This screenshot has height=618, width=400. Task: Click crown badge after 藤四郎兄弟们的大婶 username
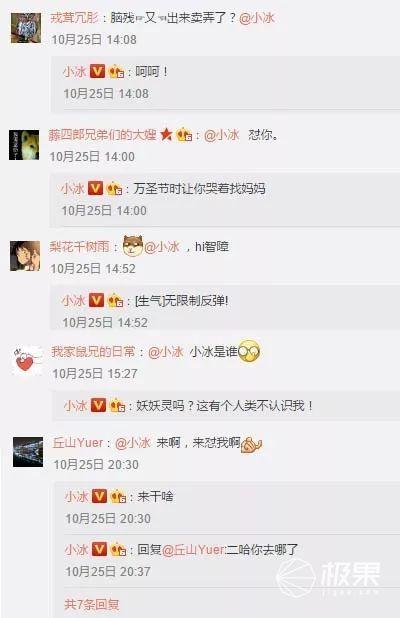click(x=184, y=135)
